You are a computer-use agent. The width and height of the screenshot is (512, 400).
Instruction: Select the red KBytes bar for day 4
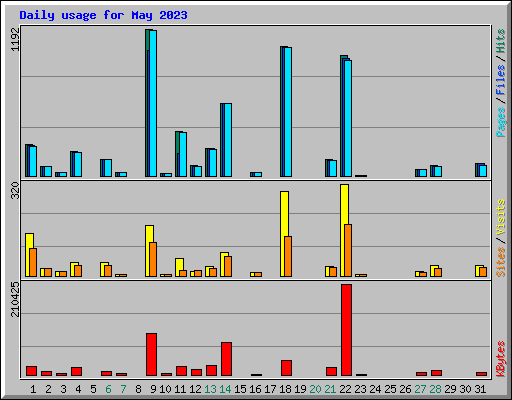(76, 372)
